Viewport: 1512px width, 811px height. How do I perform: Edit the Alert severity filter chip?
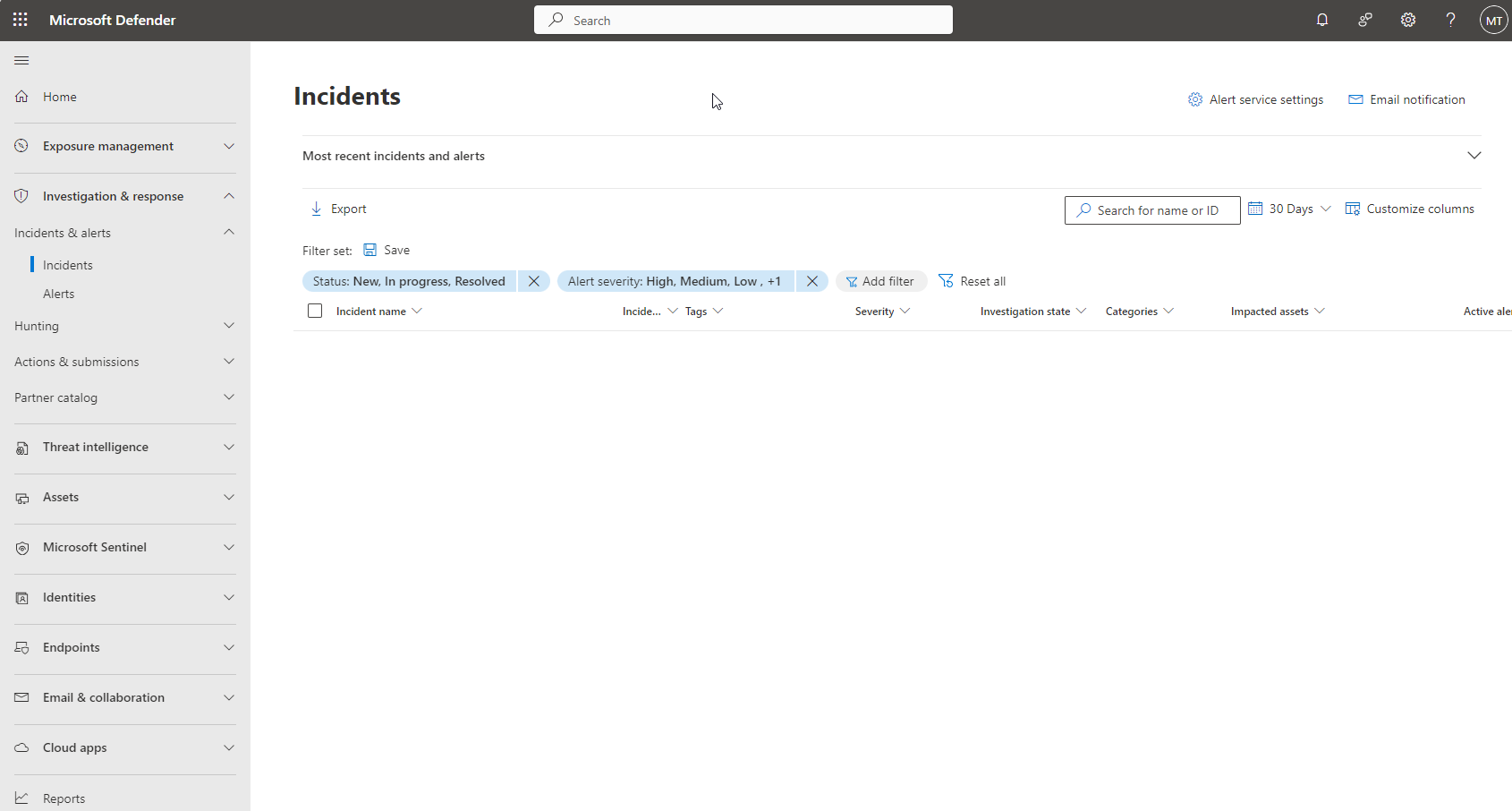(675, 281)
